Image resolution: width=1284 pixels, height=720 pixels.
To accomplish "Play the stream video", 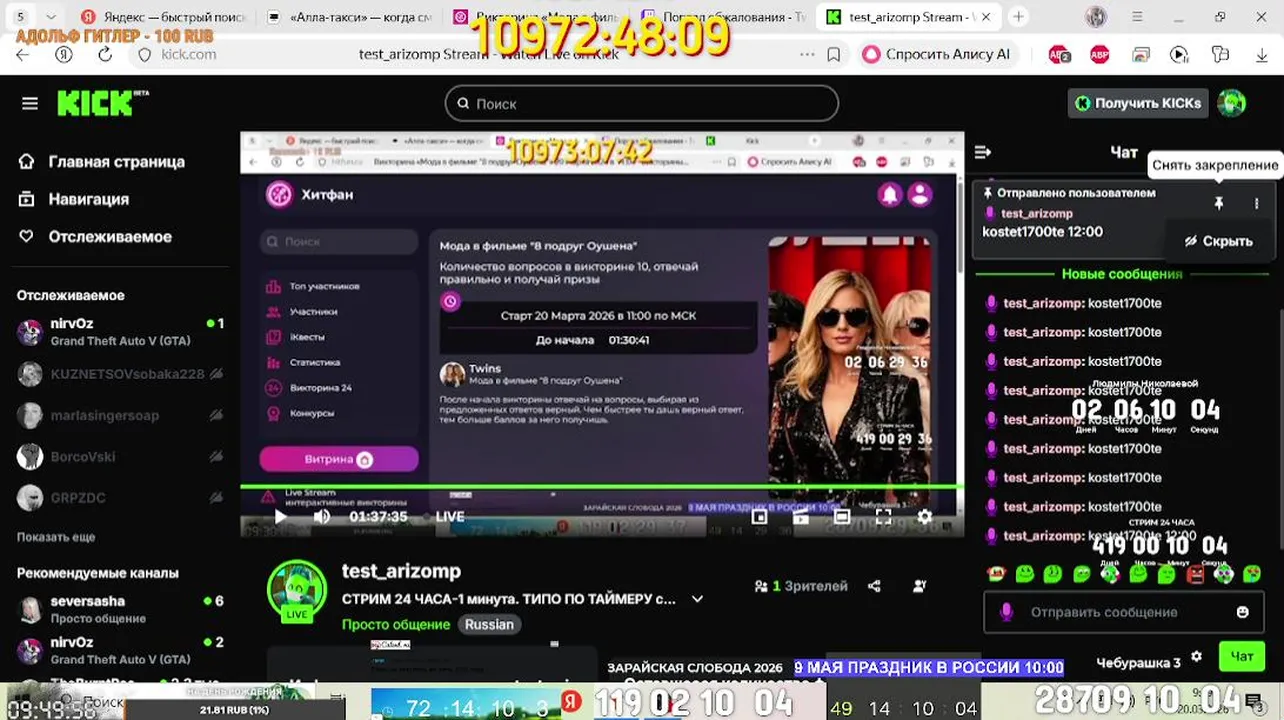I will point(280,517).
